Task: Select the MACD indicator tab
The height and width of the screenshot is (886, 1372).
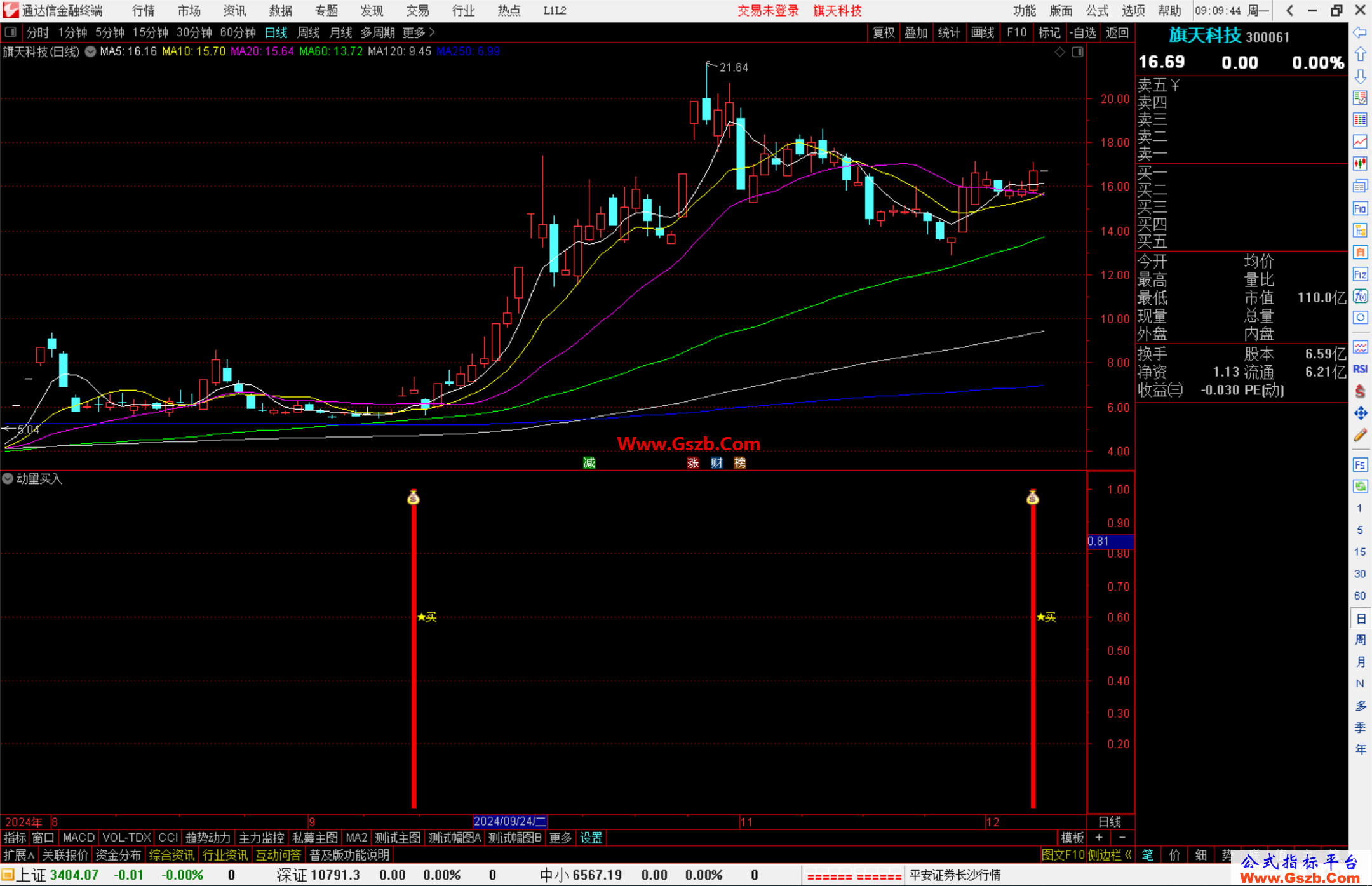Action: (79, 838)
